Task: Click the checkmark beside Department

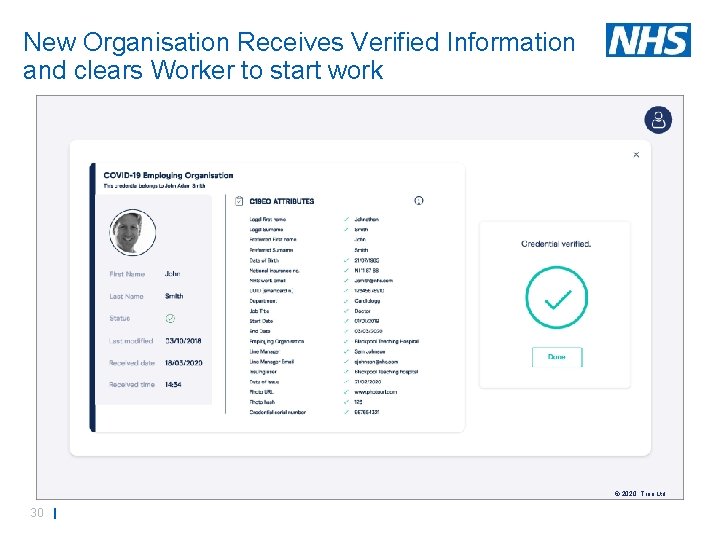Action: [346, 301]
